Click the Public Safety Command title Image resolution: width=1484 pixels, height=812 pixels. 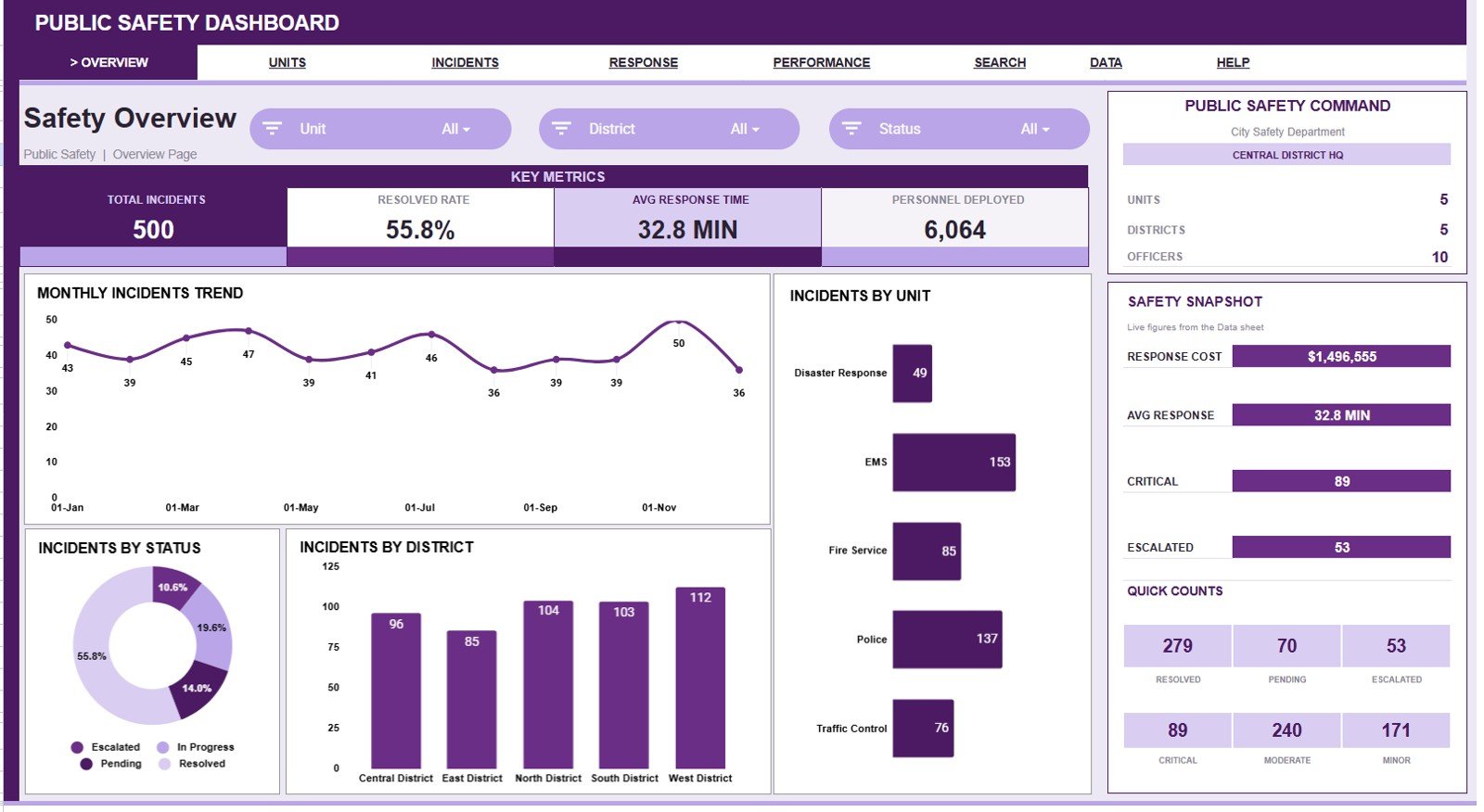(x=1287, y=106)
